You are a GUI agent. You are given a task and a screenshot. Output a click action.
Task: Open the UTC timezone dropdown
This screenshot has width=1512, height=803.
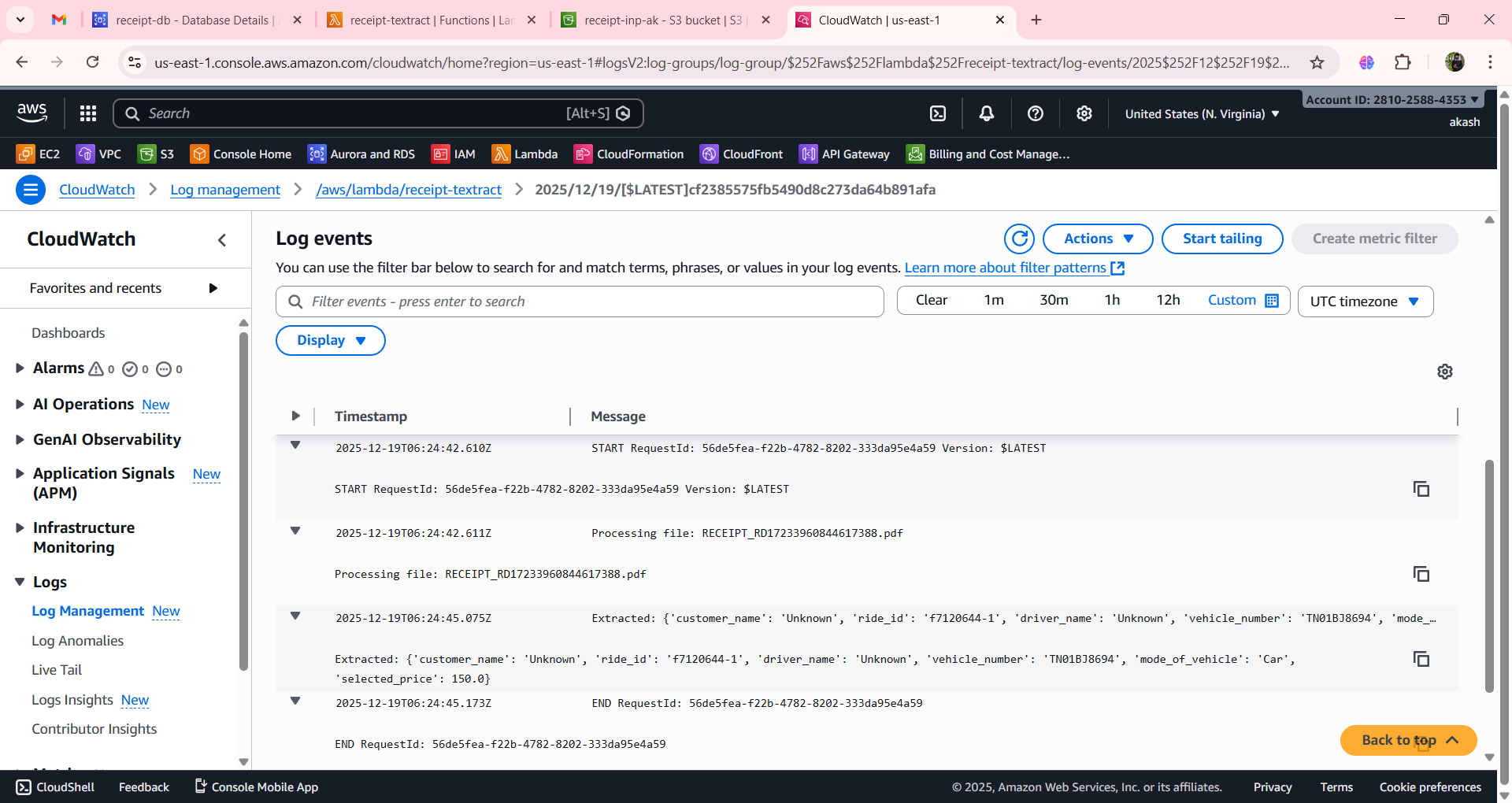[x=1365, y=301]
